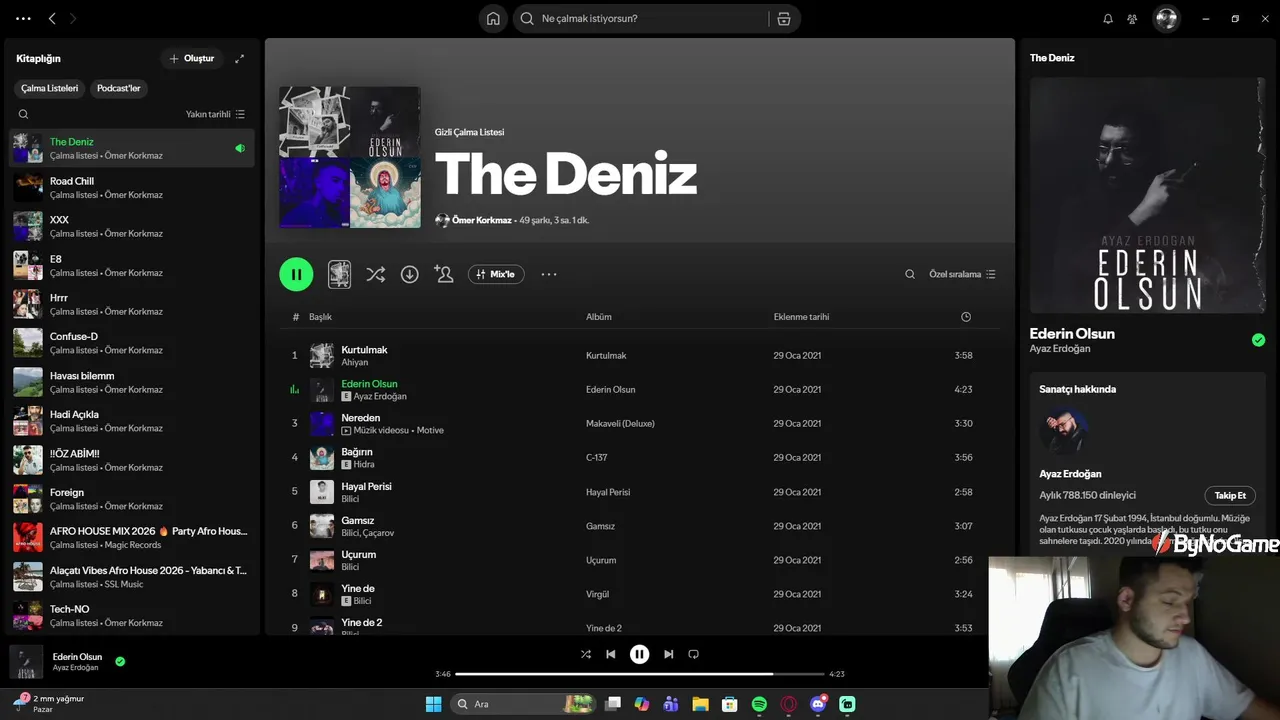The image size is (1280, 720).
Task: Sort by Eklenme tarihi column header
Action: point(801,317)
